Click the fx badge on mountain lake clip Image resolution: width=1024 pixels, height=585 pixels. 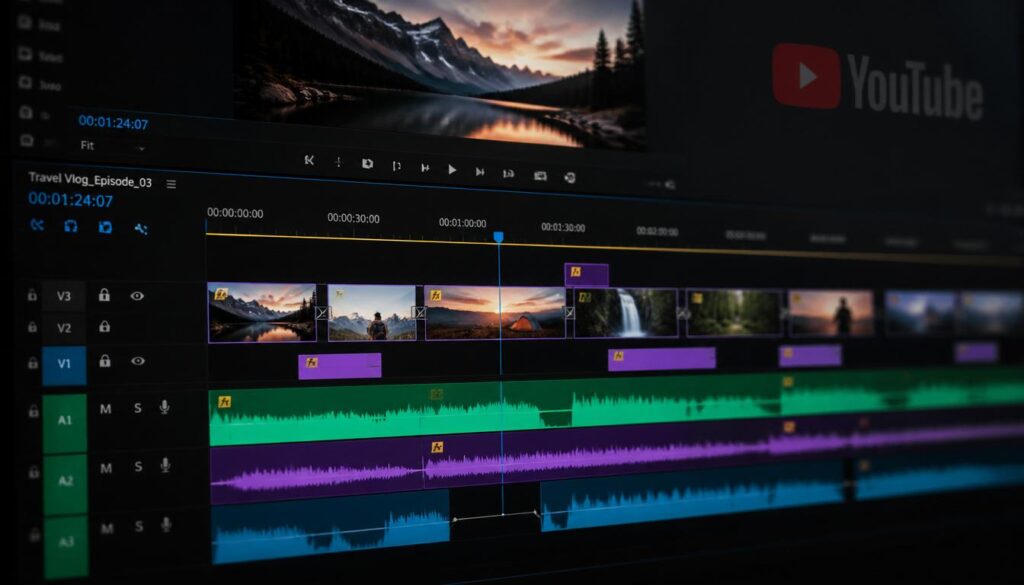point(221,294)
